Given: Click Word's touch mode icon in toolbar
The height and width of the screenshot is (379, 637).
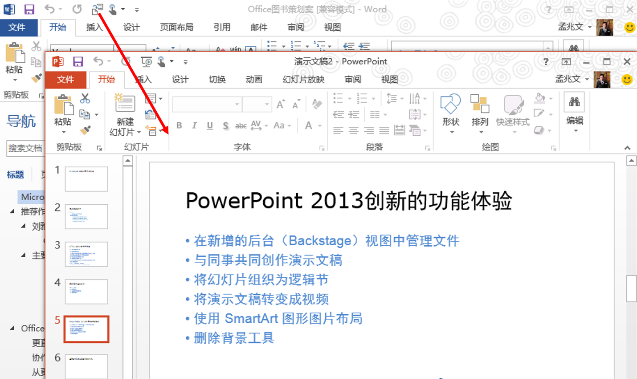Looking at the screenshot, I should point(113,9).
